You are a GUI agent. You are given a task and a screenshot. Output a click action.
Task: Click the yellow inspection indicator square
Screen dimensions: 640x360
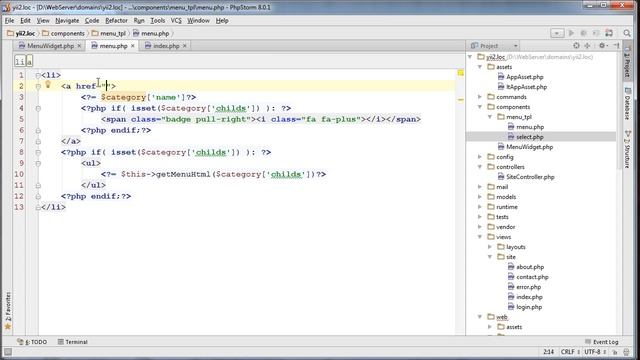tap(460, 73)
